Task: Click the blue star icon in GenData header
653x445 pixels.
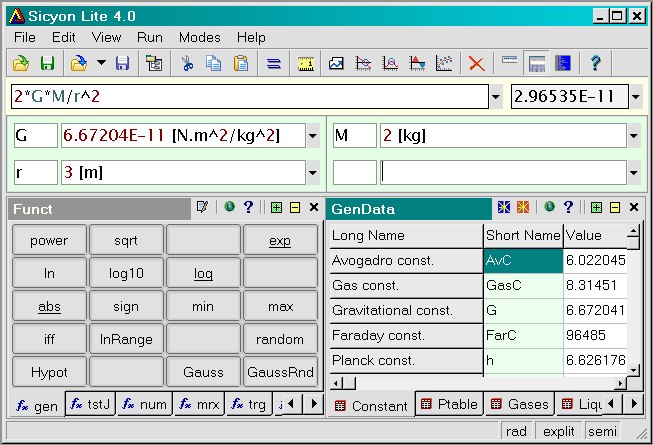Action: 504,206
